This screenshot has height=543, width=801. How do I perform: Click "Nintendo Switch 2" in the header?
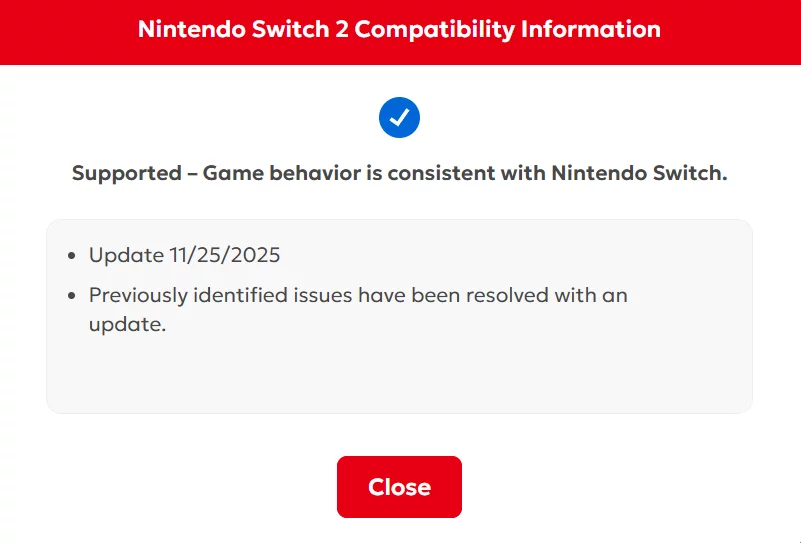[243, 28]
